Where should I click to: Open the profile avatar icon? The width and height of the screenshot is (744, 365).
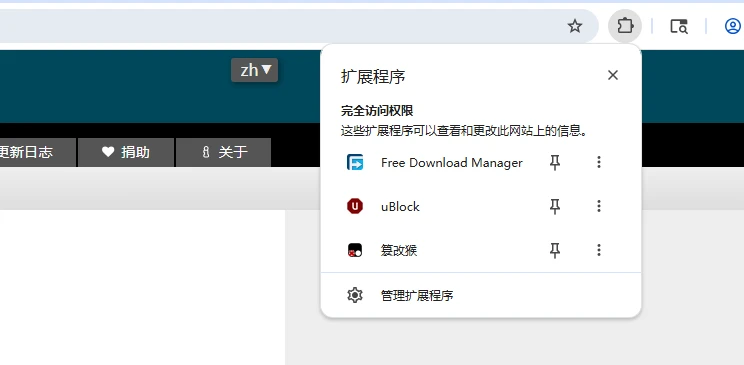click(x=734, y=26)
